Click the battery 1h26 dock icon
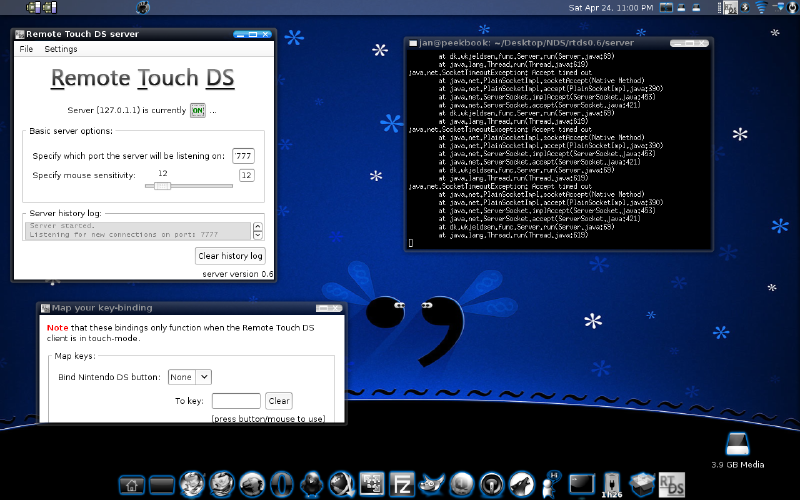800x500 pixels. point(612,485)
